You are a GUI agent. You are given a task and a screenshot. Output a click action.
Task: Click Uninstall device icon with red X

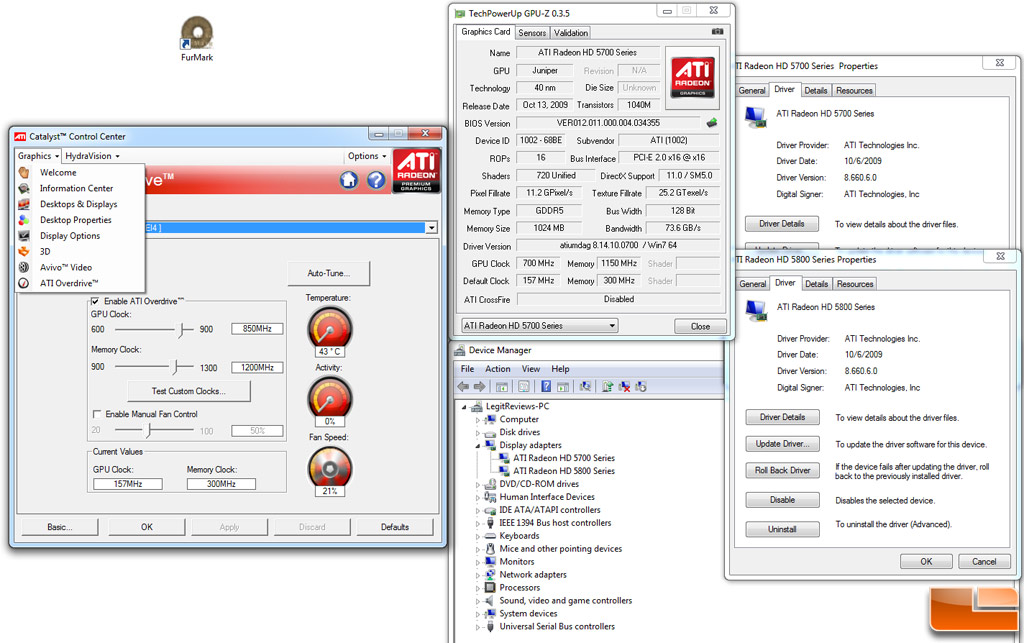click(624, 386)
